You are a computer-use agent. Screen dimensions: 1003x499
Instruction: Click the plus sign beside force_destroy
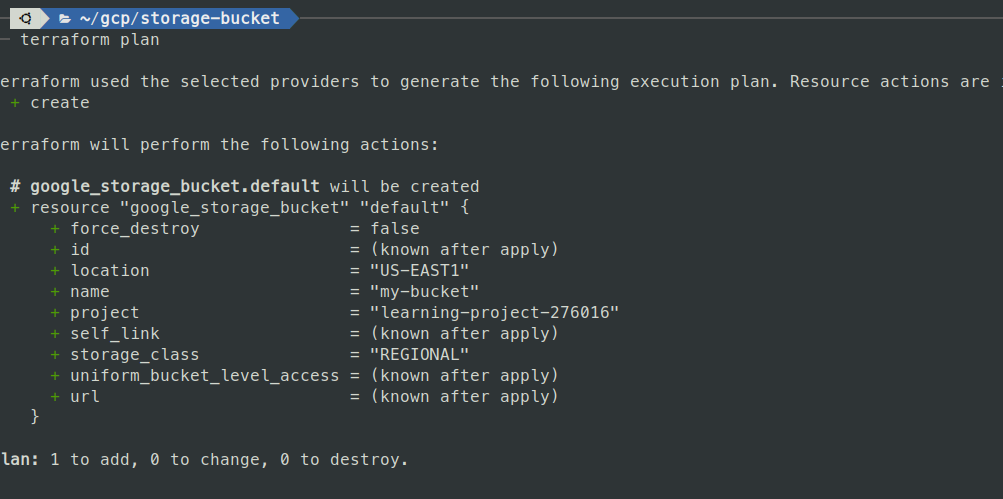coord(55,229)
